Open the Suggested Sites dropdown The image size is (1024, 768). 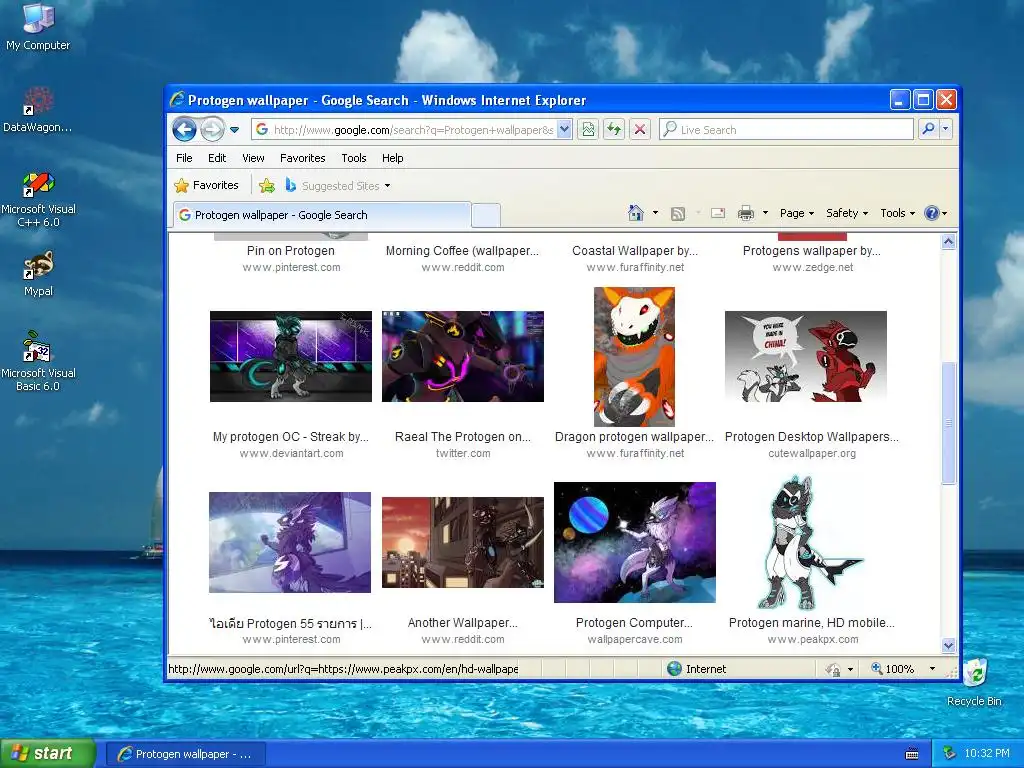(x=338, y=186)
